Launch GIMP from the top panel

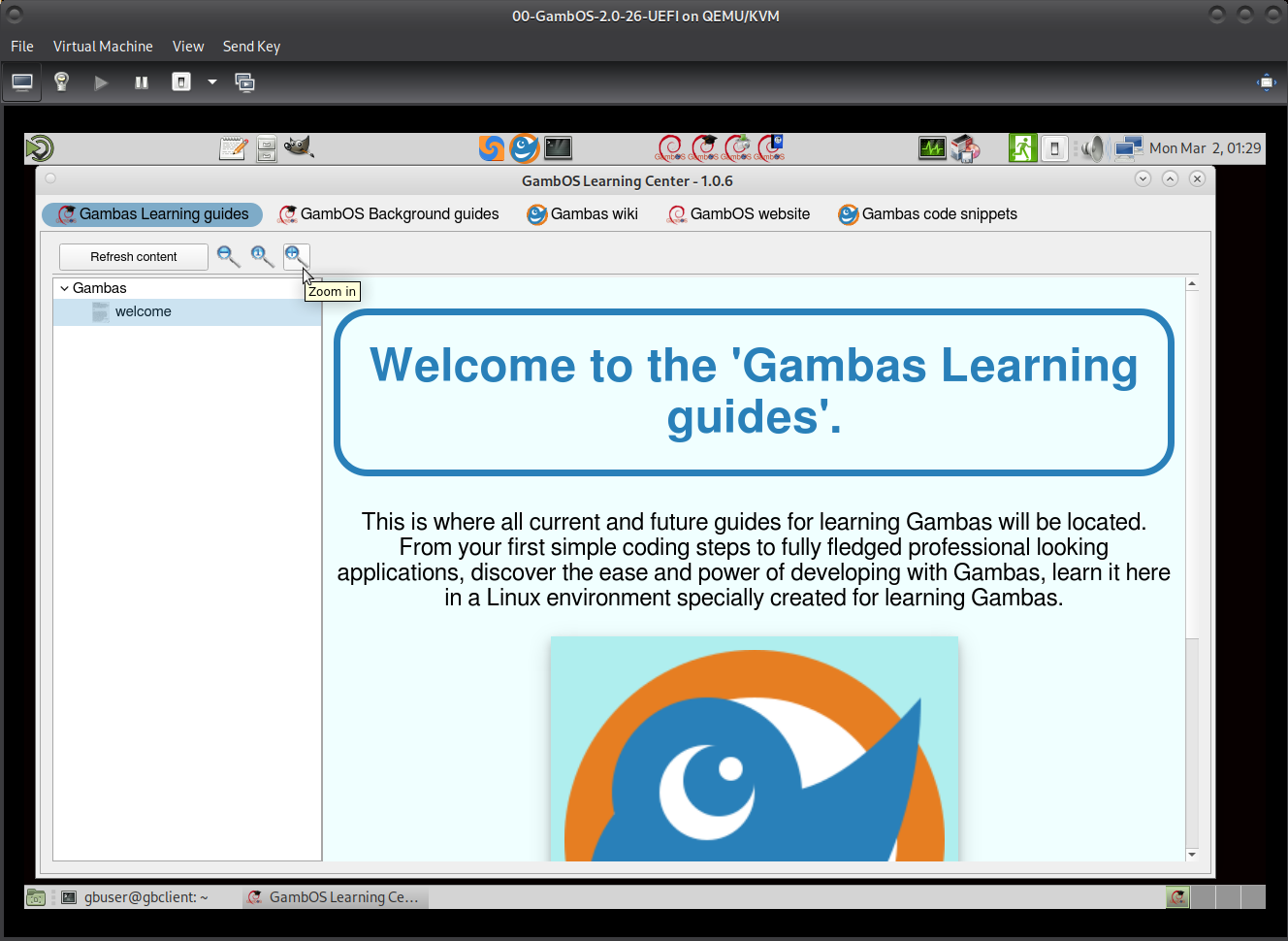point(299,147)
